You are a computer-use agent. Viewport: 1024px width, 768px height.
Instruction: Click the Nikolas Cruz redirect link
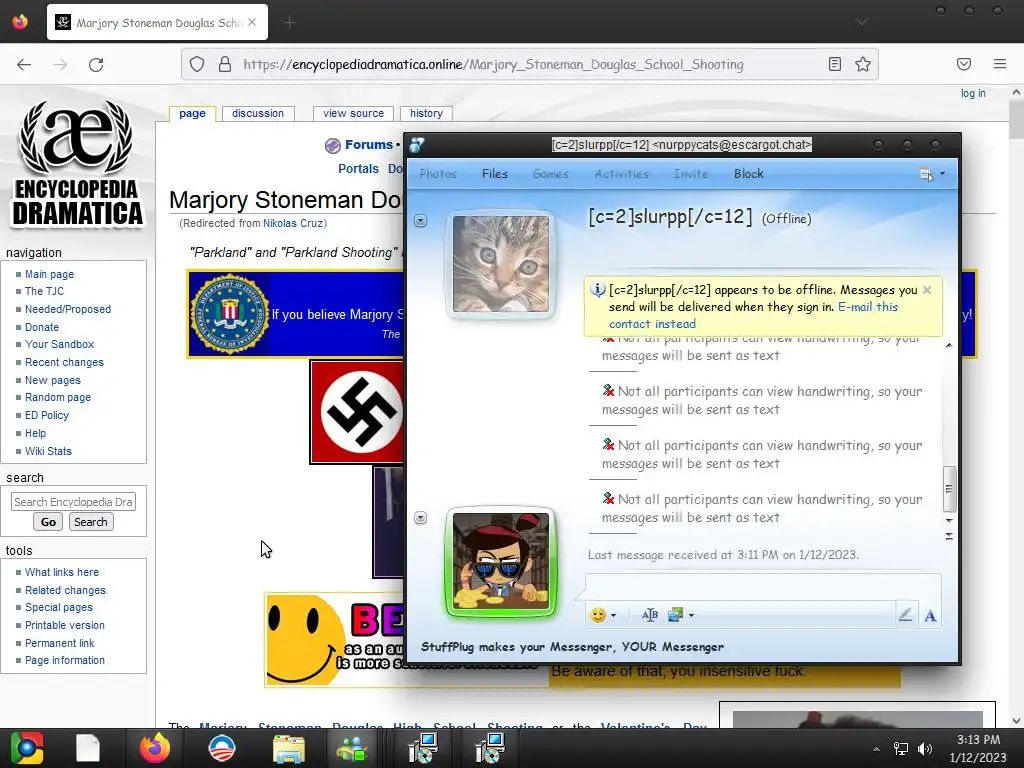click(x=293, y=223)
